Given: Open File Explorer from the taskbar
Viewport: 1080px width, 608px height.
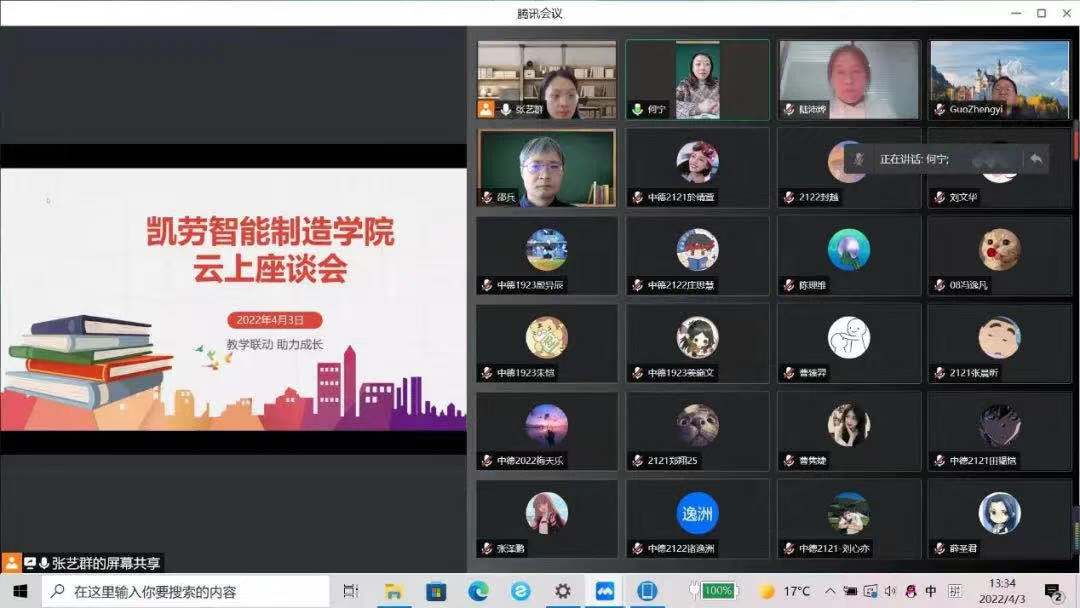Looking at the screenshot, I should pos(393,591).
